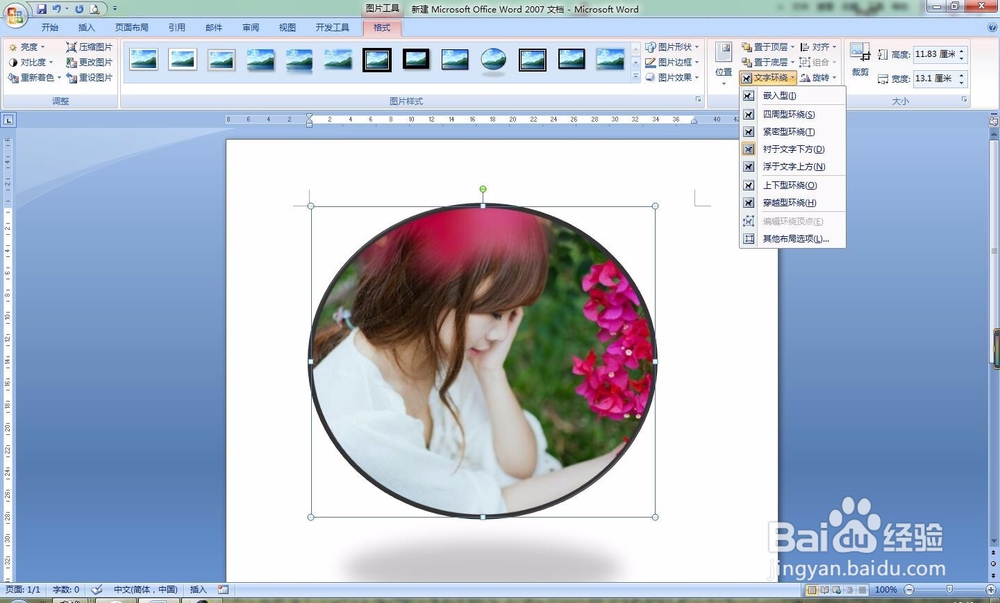
Task: Click 置于顶层 bring to front
Action: tap(768, 47)
